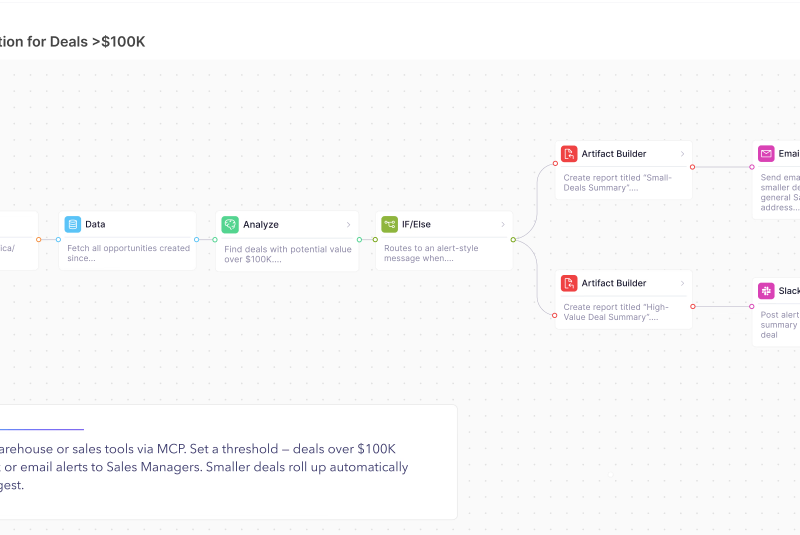
Task: Click the Email 'Send ema...' description text
Action: pos(780,192)
